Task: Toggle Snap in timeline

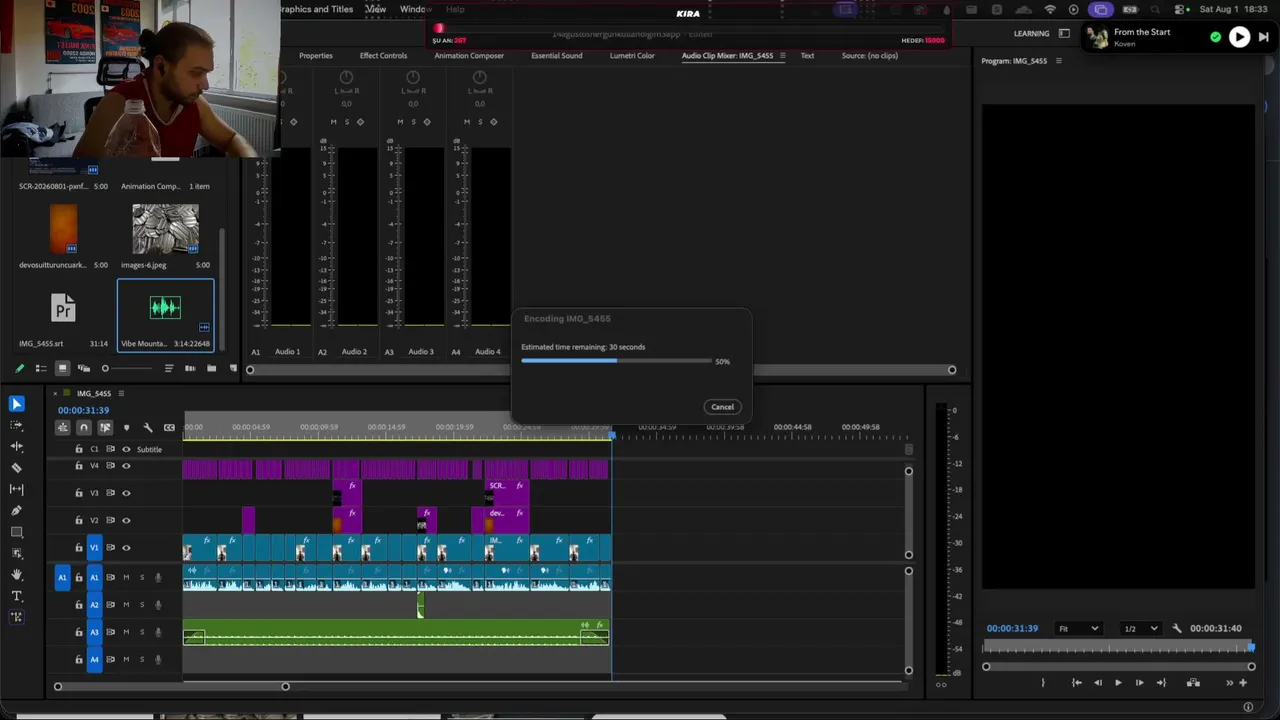Action: (x=84, y=428)
